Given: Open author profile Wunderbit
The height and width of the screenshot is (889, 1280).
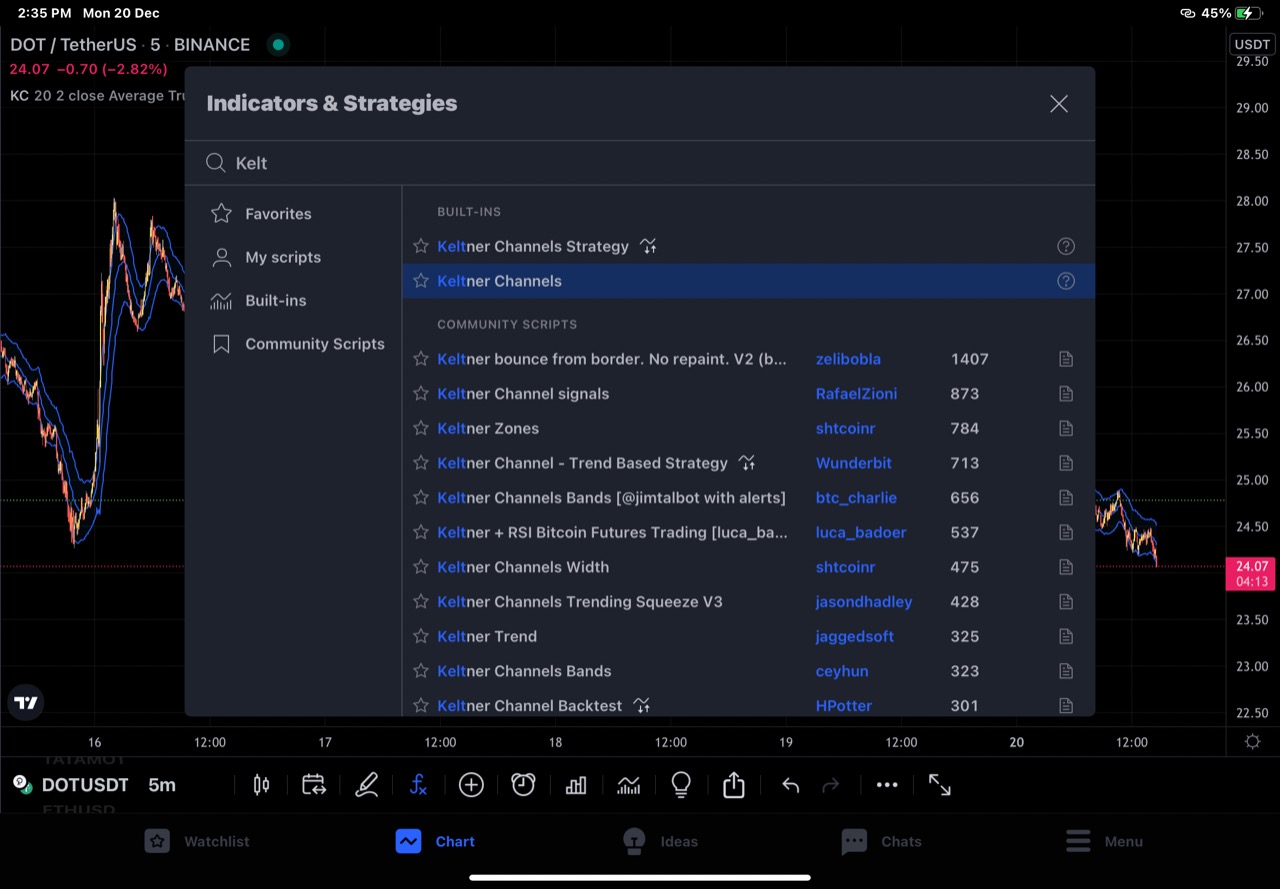Looking at the screenshot, I should [853, 463].
